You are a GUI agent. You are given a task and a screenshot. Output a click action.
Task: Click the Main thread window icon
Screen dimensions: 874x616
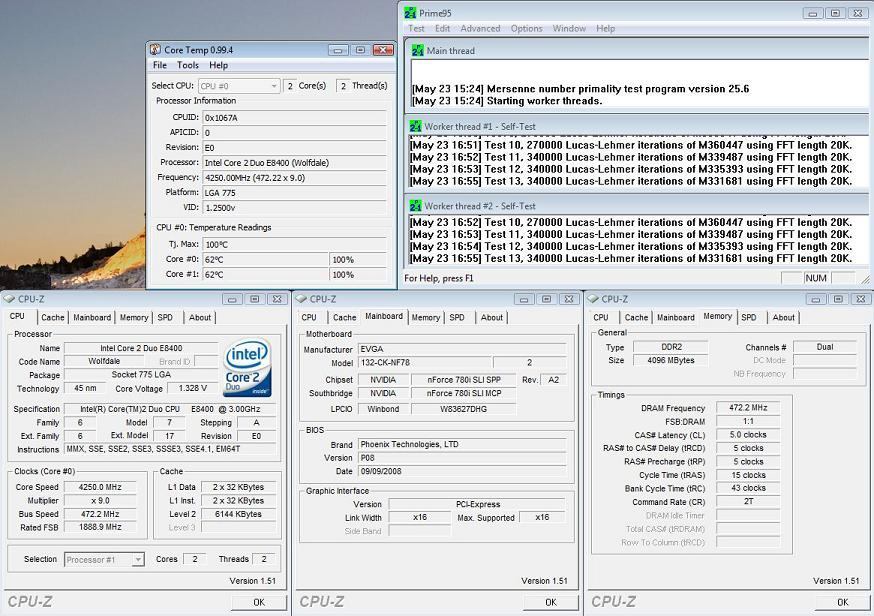coord(417,50)
